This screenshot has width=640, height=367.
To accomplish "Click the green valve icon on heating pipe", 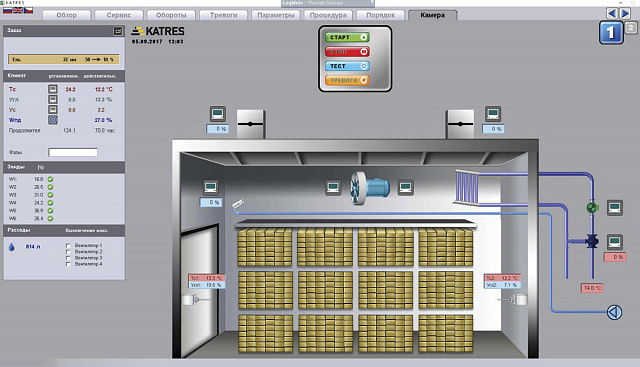I will [x=592, y=208].
